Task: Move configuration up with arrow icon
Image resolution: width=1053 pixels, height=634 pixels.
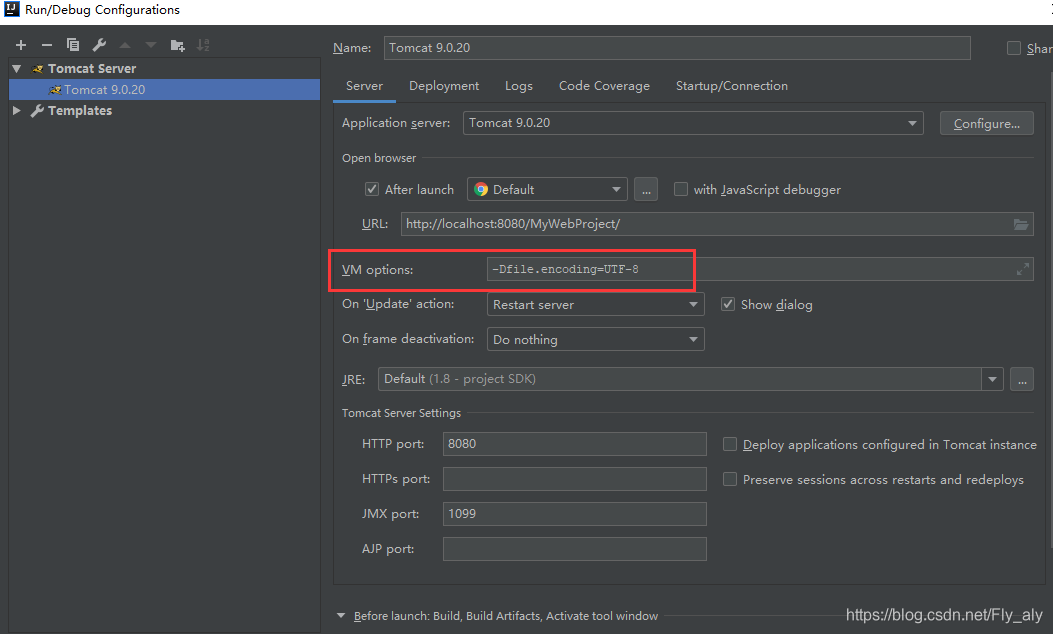Action: coord(125,45)
